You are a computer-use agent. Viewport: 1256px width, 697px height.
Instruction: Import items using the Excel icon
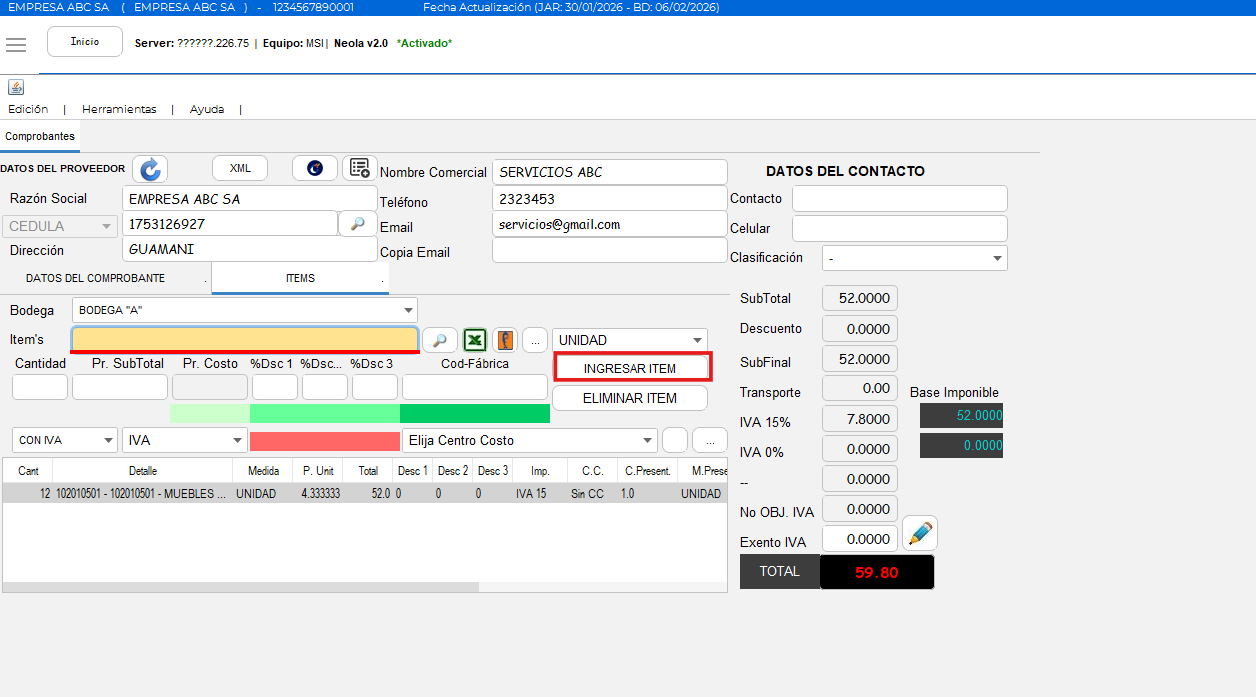(474, 340)
